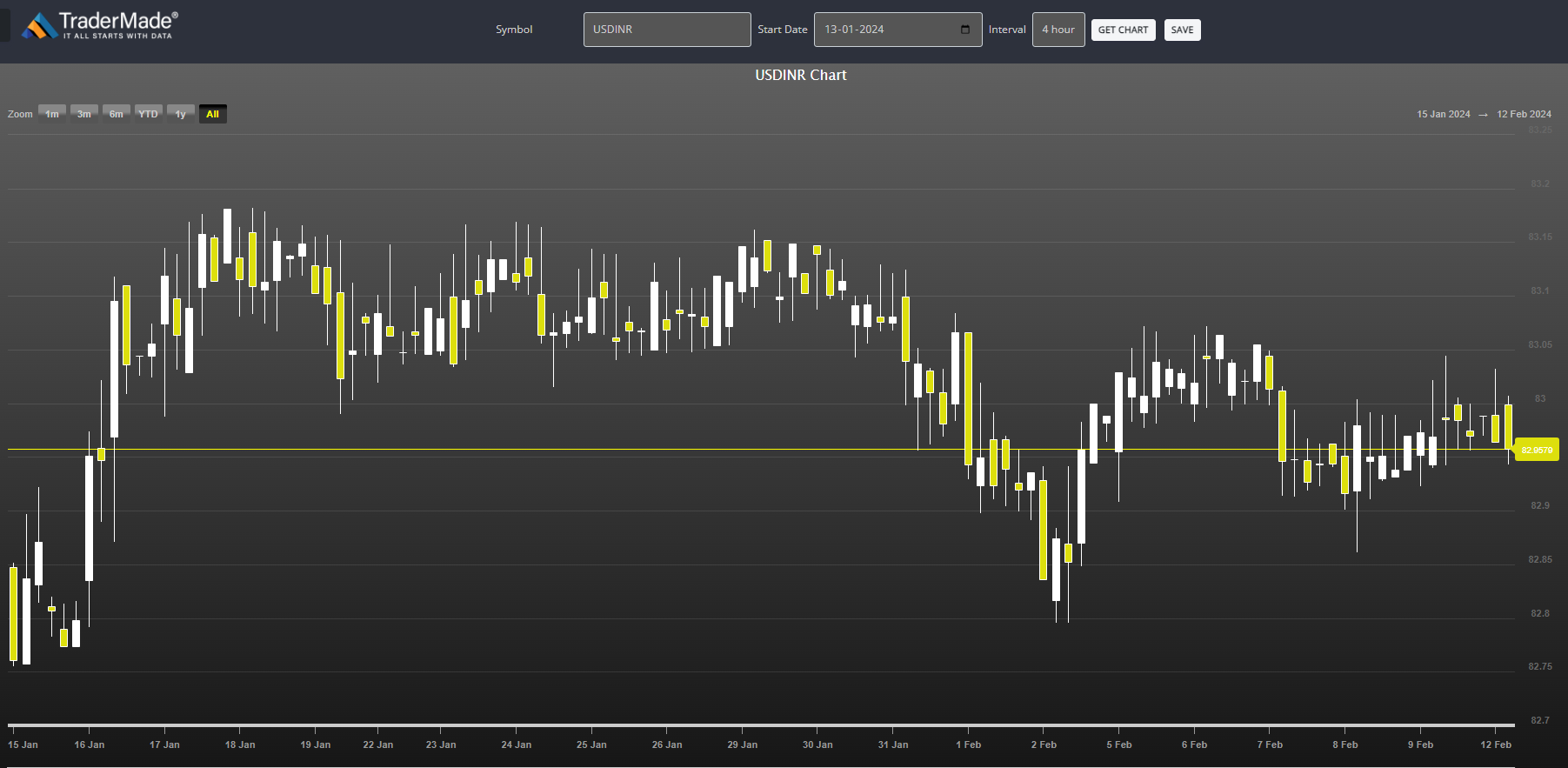The image size is (1568, 768).
Task: Click the 82.9579 current price label
Action: tap(1537, 451)
